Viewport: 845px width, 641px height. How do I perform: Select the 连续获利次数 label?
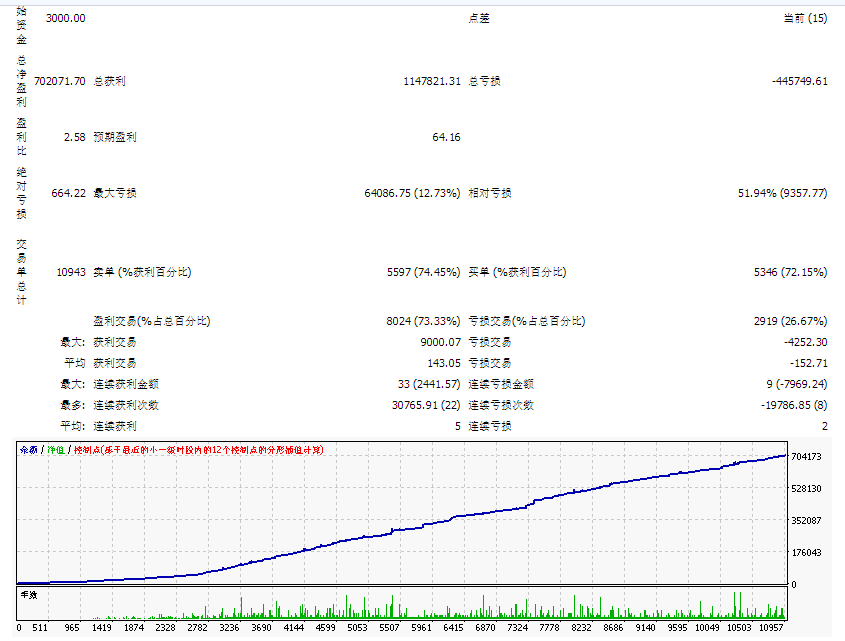pos(126,406)
